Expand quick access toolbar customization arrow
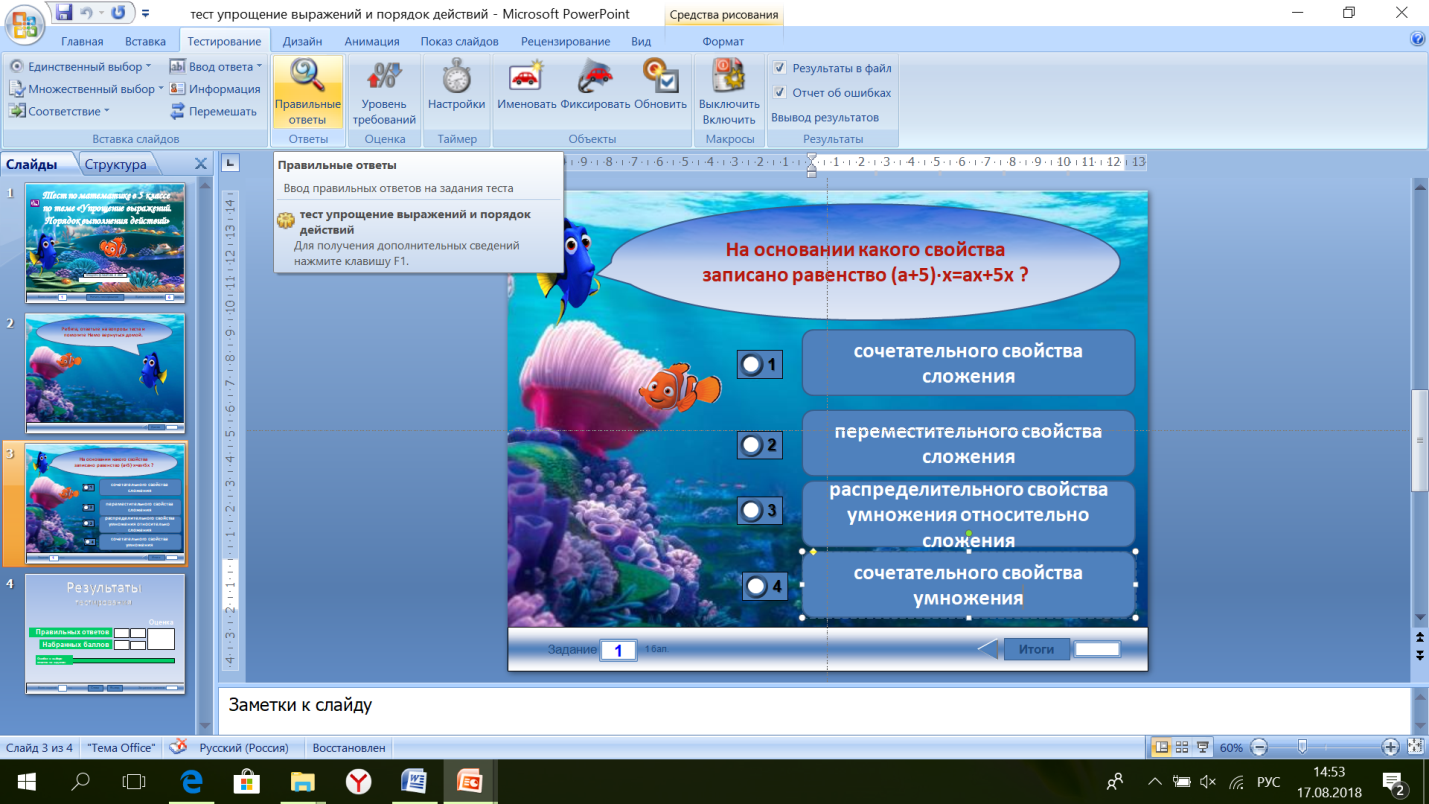This screenshot has width=1429, height=804. [x=146, y=14]
